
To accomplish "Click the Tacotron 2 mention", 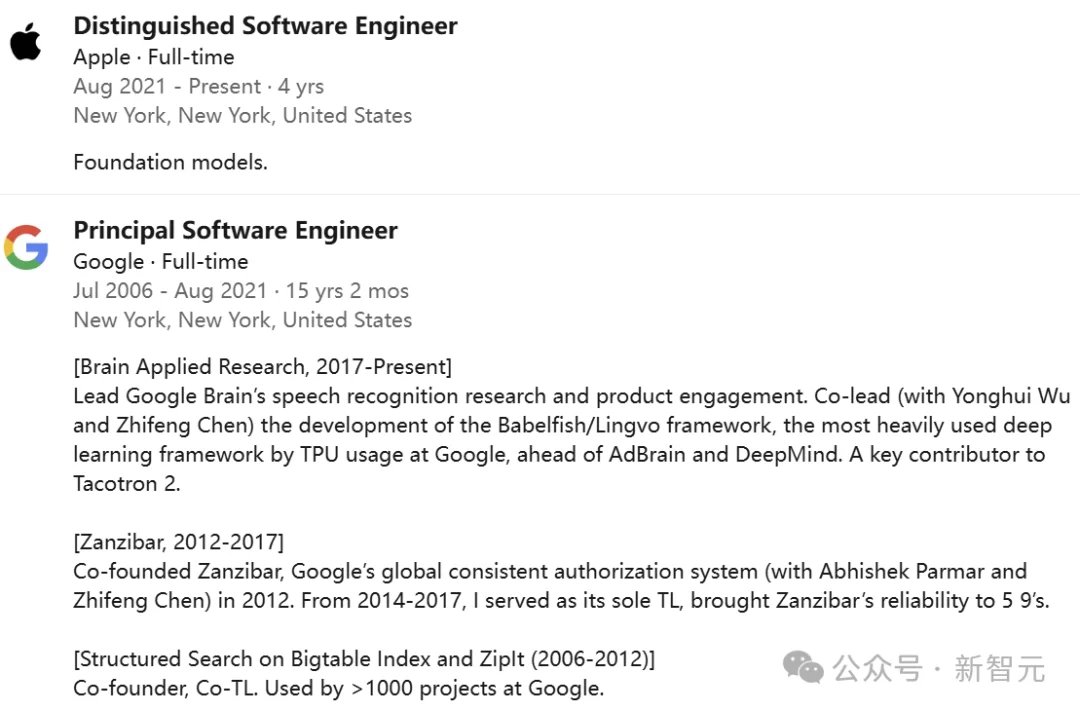I will coord(126,484).
